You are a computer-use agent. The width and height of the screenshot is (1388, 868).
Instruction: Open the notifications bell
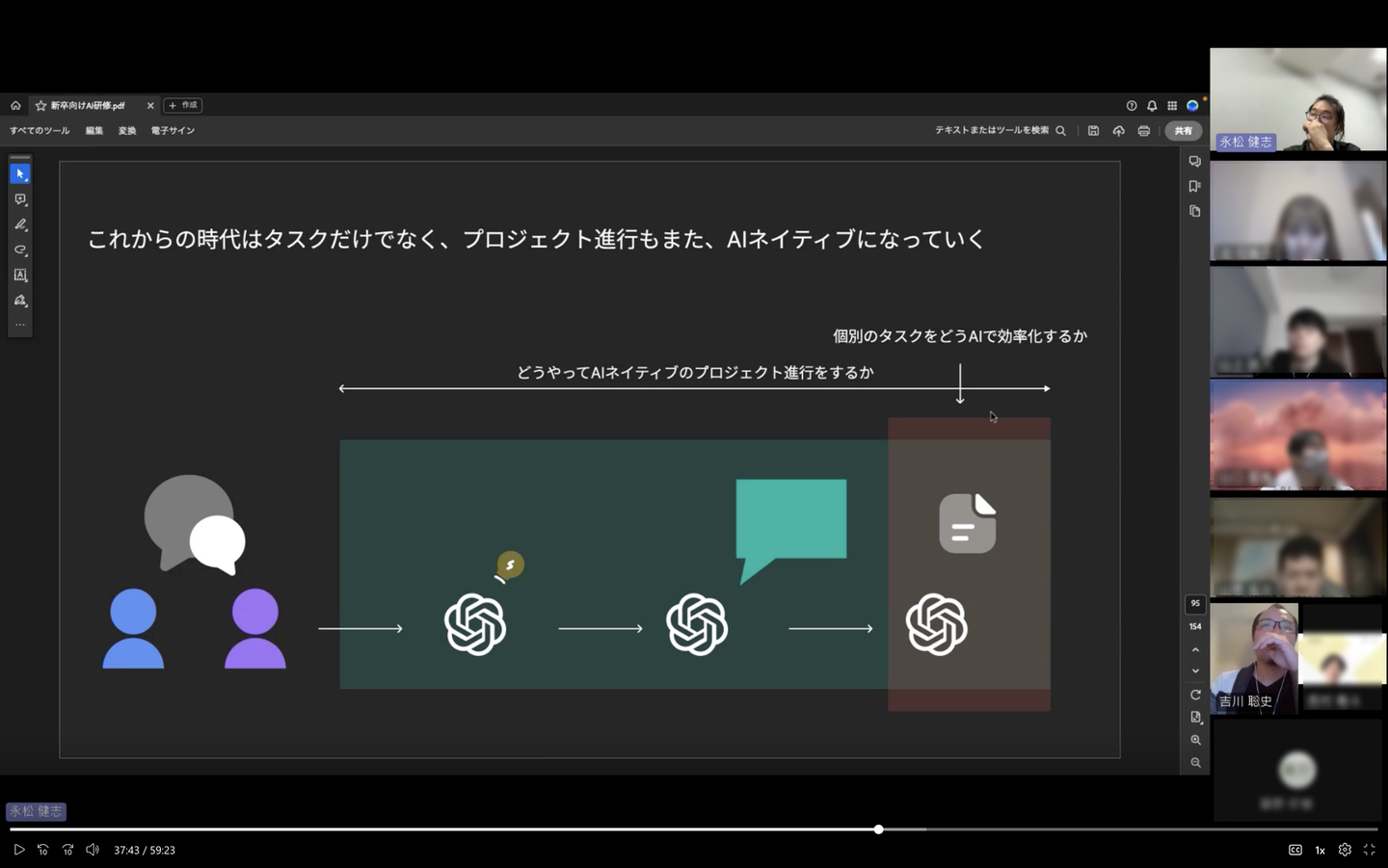[1152, 106]
